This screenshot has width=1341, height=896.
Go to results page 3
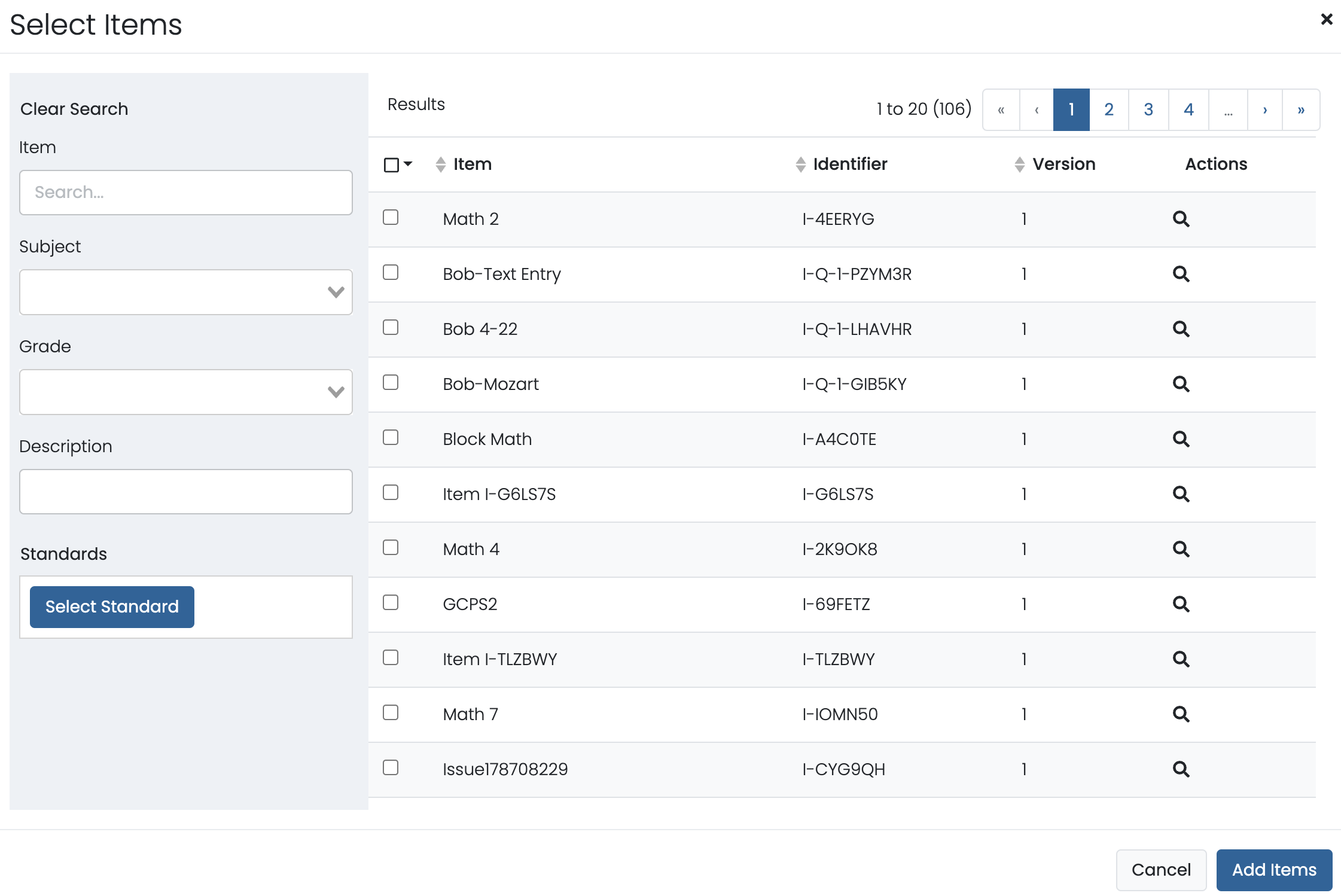pyautogui.click(x=1148, y=109)
